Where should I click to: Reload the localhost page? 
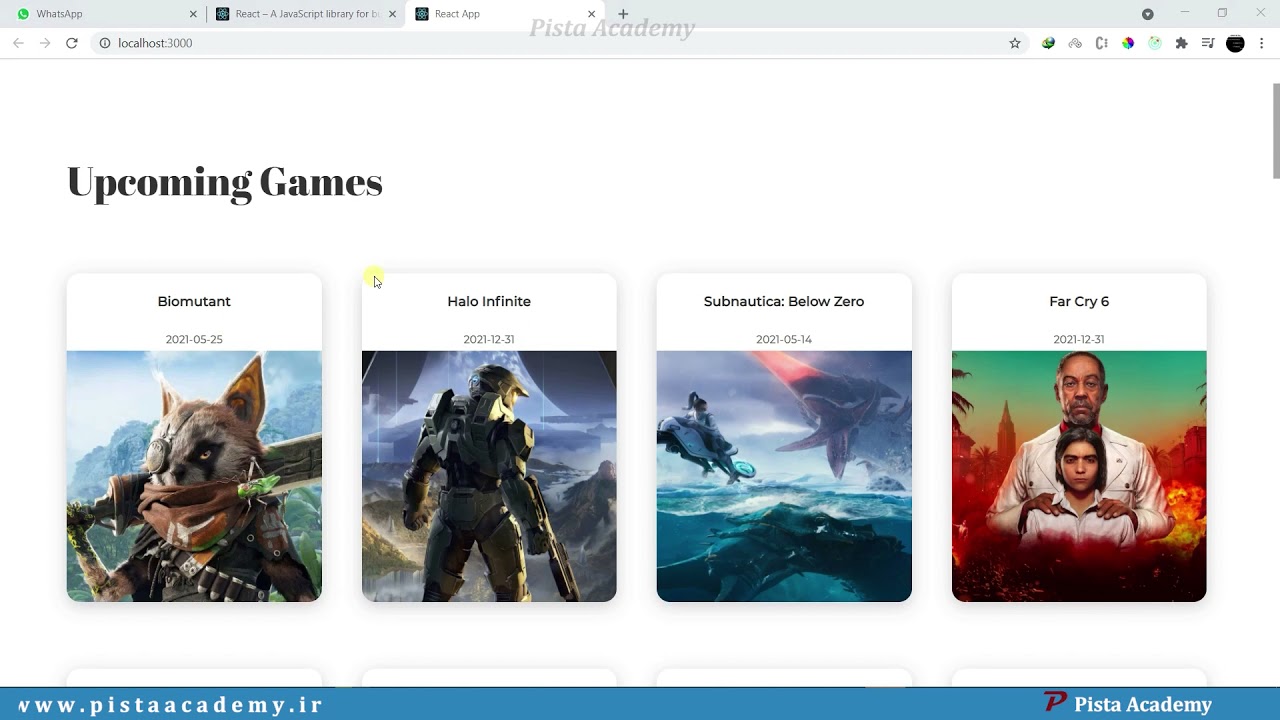pyautogui.click(x=72, y=43)
